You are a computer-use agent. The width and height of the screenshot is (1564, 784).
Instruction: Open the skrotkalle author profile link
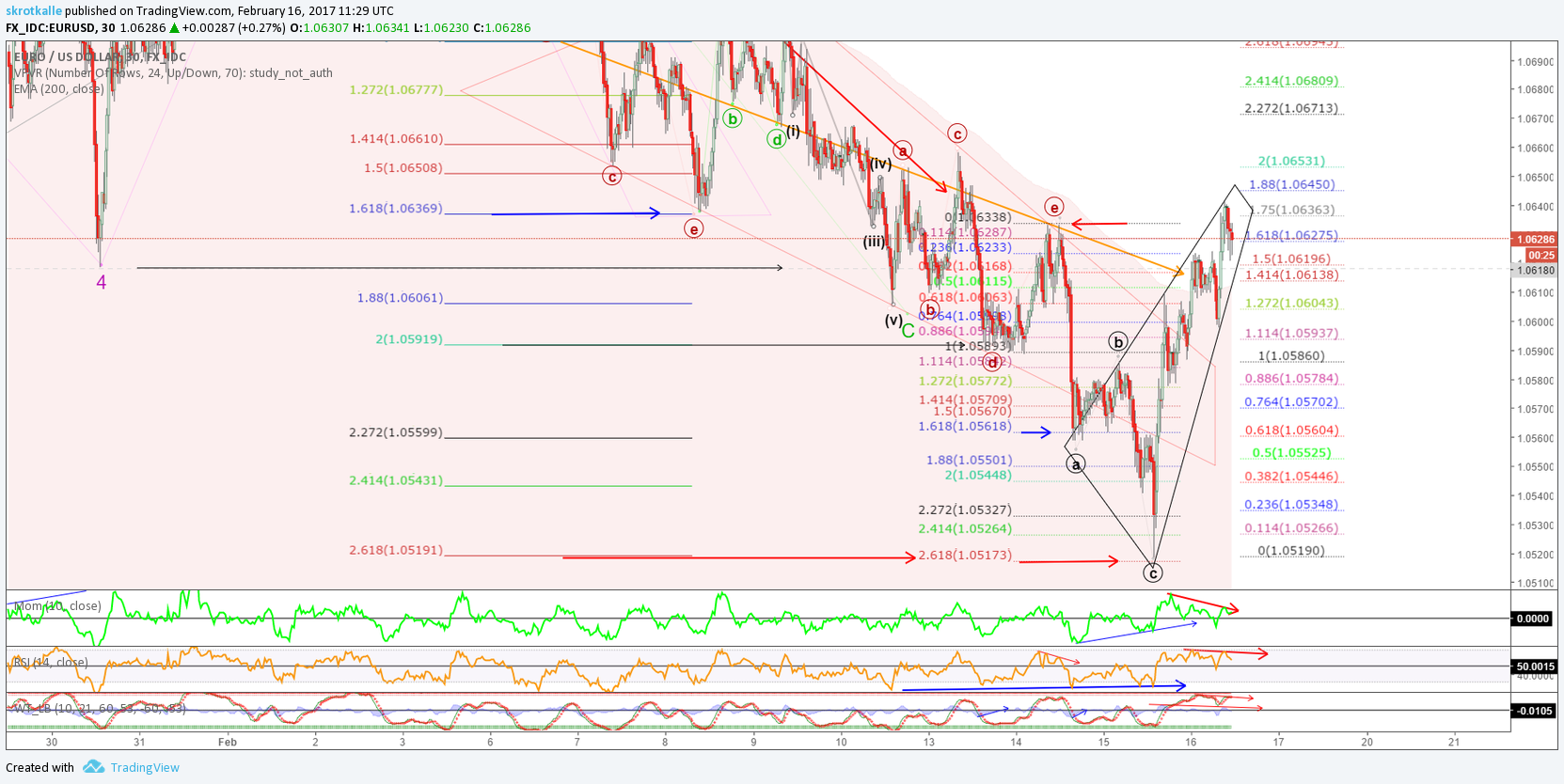pyautogui.click(x=34, y=10)
